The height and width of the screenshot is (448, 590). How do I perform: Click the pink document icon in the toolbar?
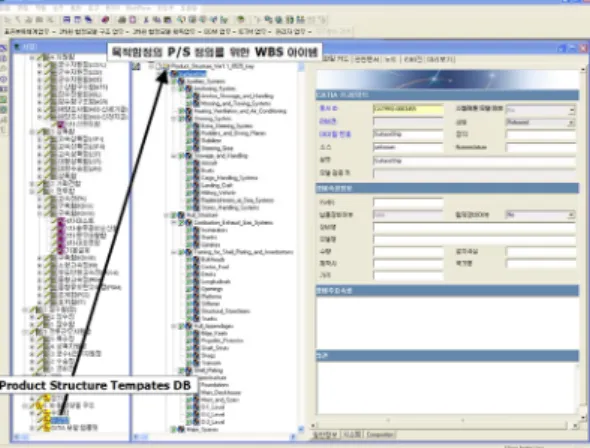pyautogui.click(x=132, y=20)
